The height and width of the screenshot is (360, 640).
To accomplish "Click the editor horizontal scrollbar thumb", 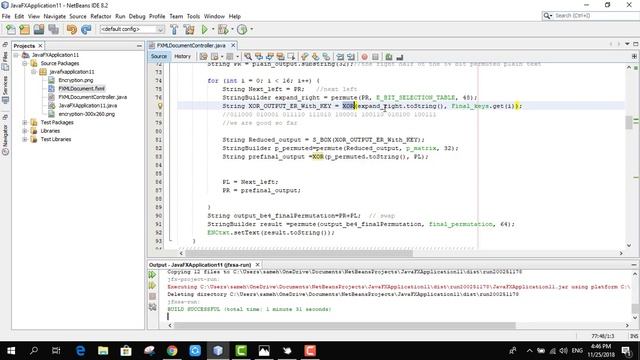I will click(299, 253).
